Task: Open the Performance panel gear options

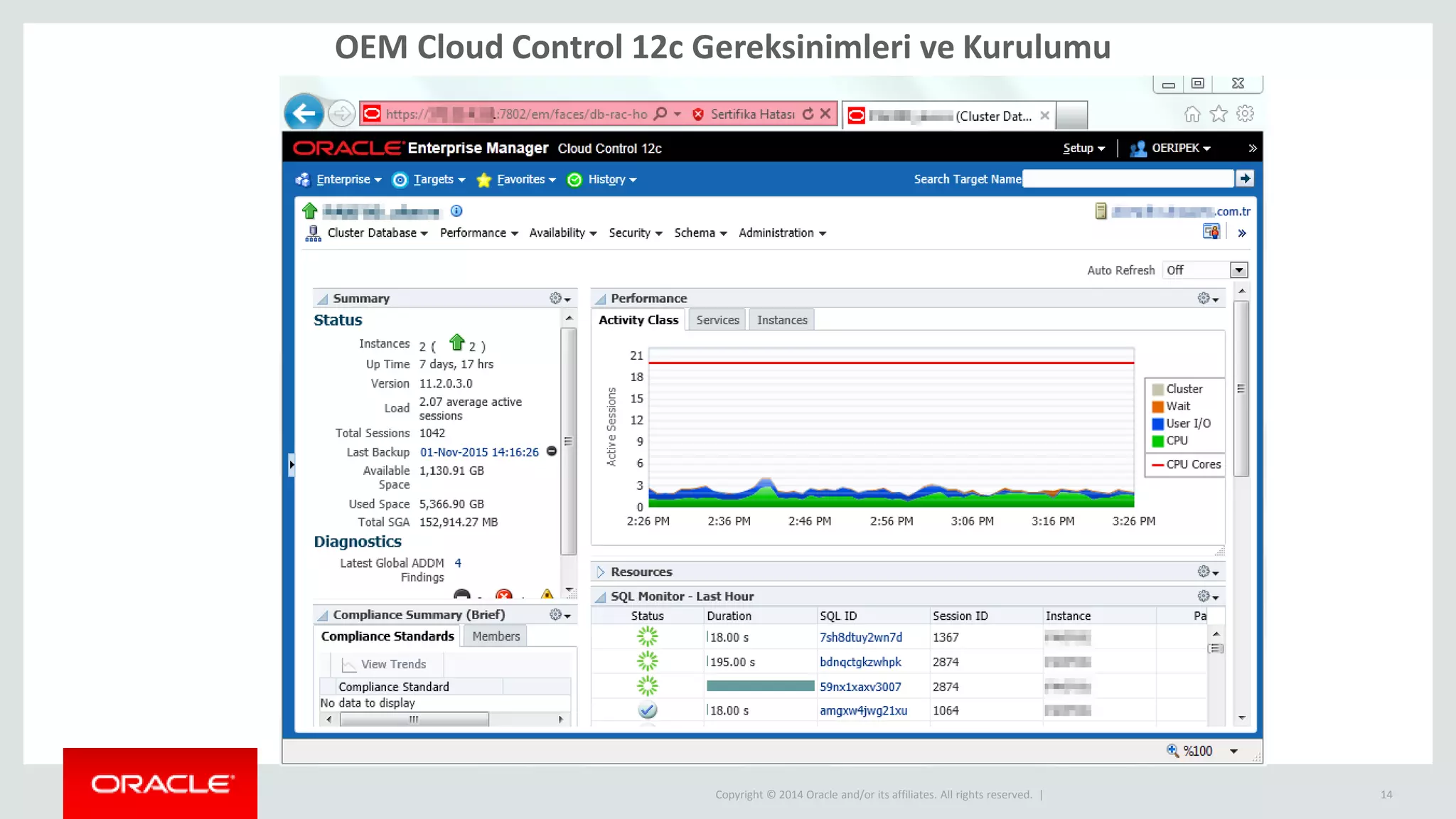Action: coord(1208,299)
